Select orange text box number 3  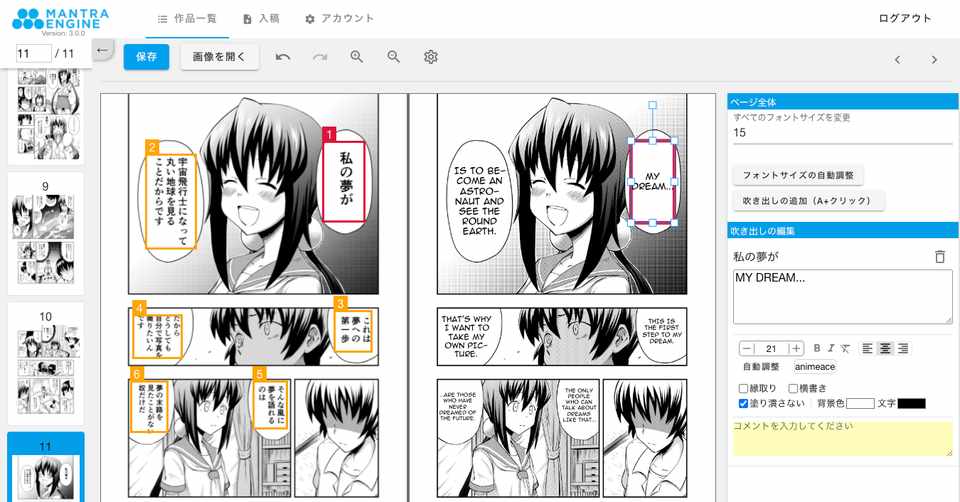(353, 331)
